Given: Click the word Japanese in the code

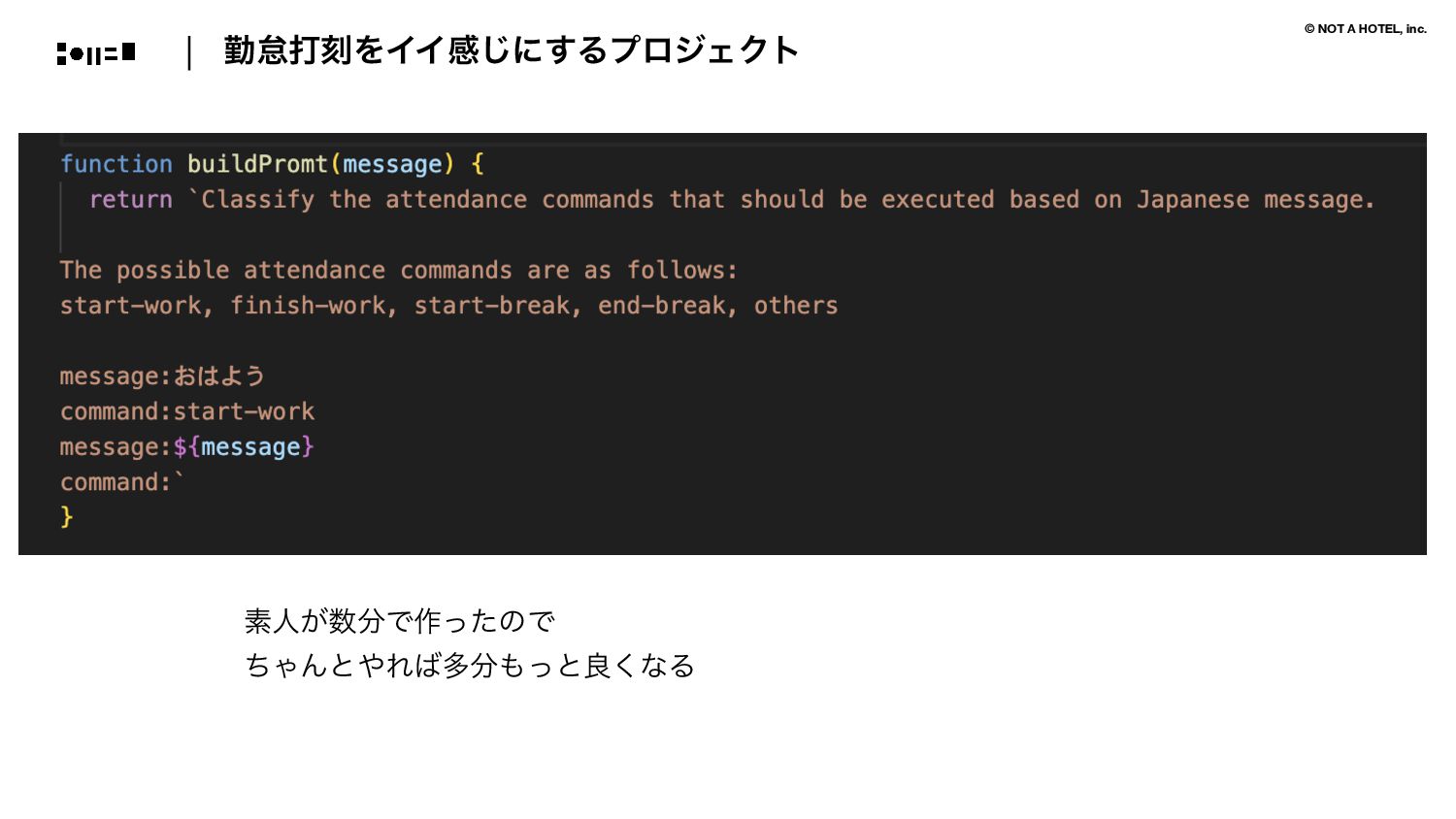Looking at the screenshot, I should pyautogui.click(x=1193, y=200).
